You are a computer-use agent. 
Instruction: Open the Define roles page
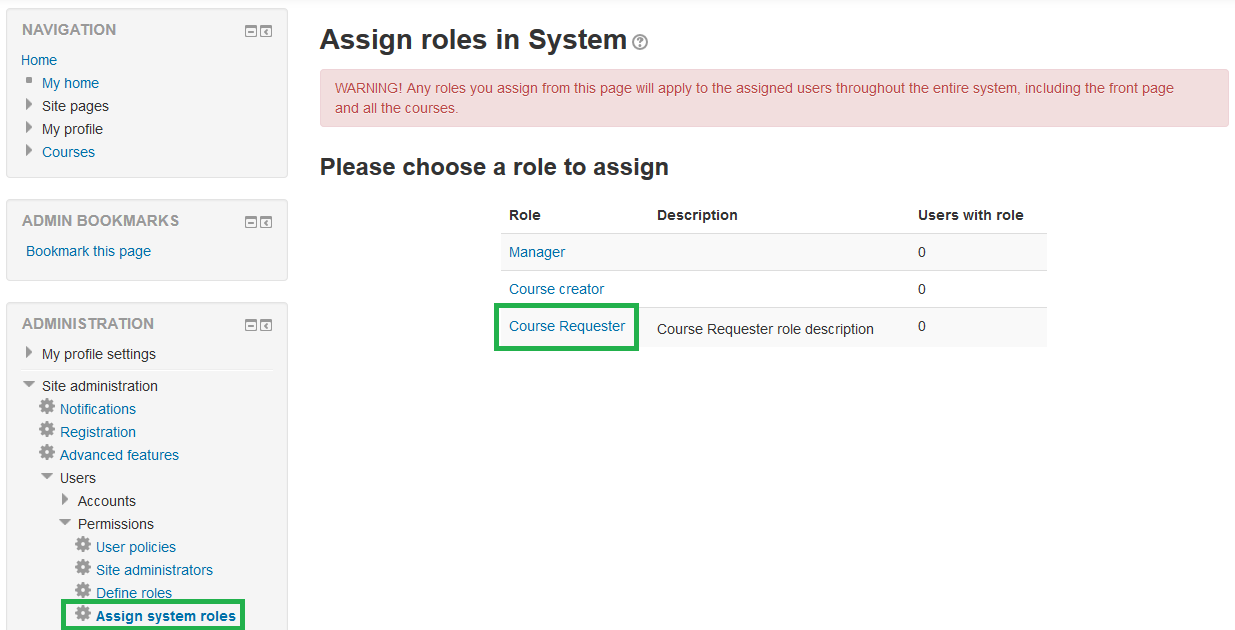click(134, 593)
